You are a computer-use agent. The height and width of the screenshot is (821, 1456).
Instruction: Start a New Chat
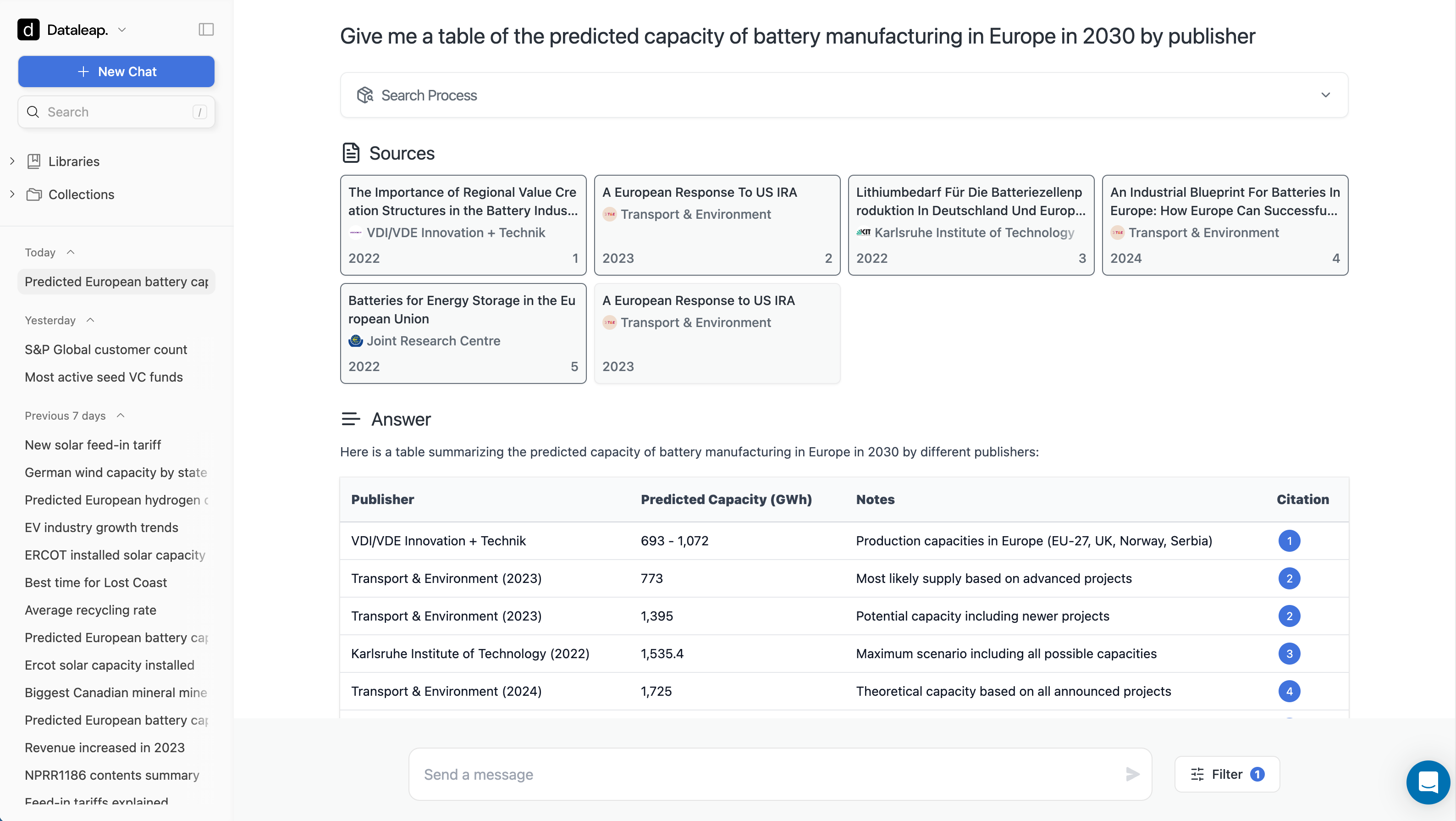(116, 71)
